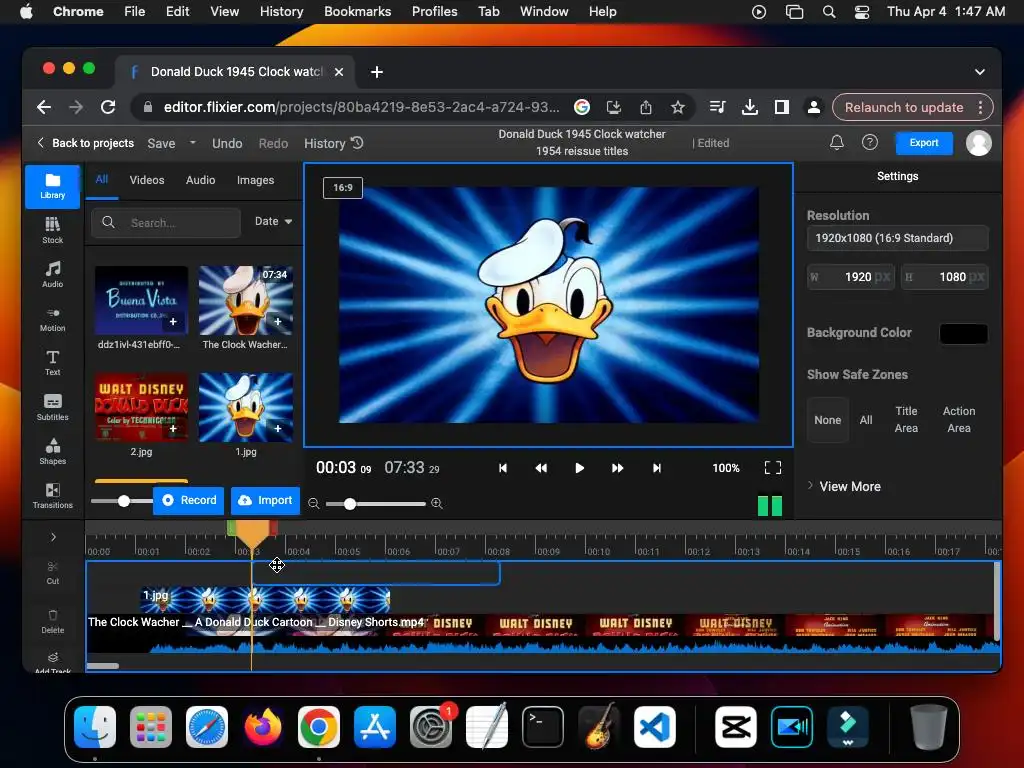This screenshot has width=1024, height=768.
Task: Open the user profile avatar
Action: (978, 143)
